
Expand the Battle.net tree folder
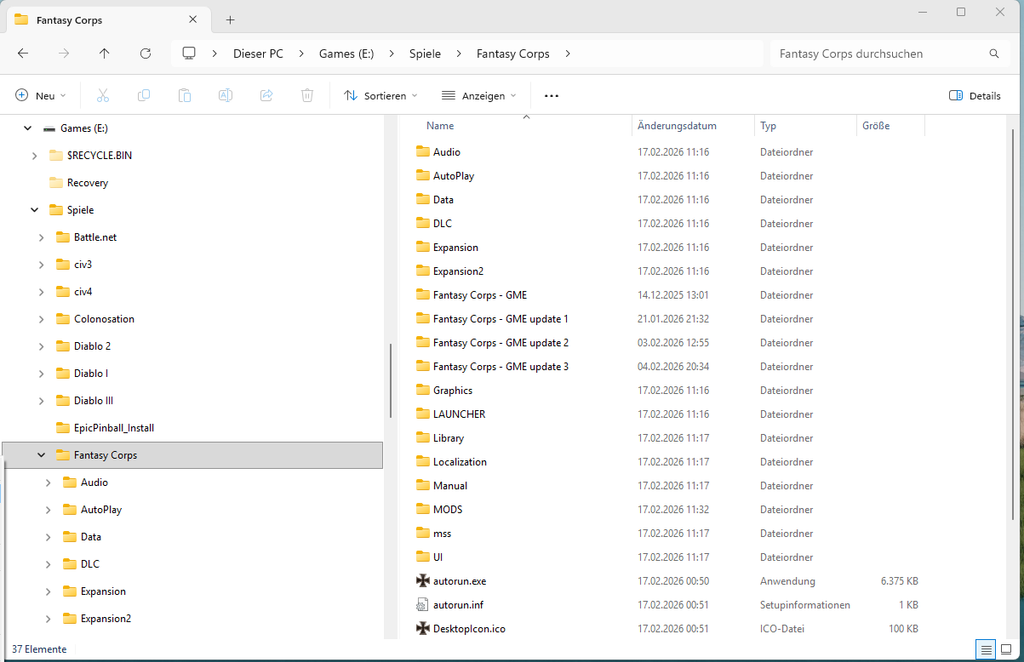(x=41, y=237)
